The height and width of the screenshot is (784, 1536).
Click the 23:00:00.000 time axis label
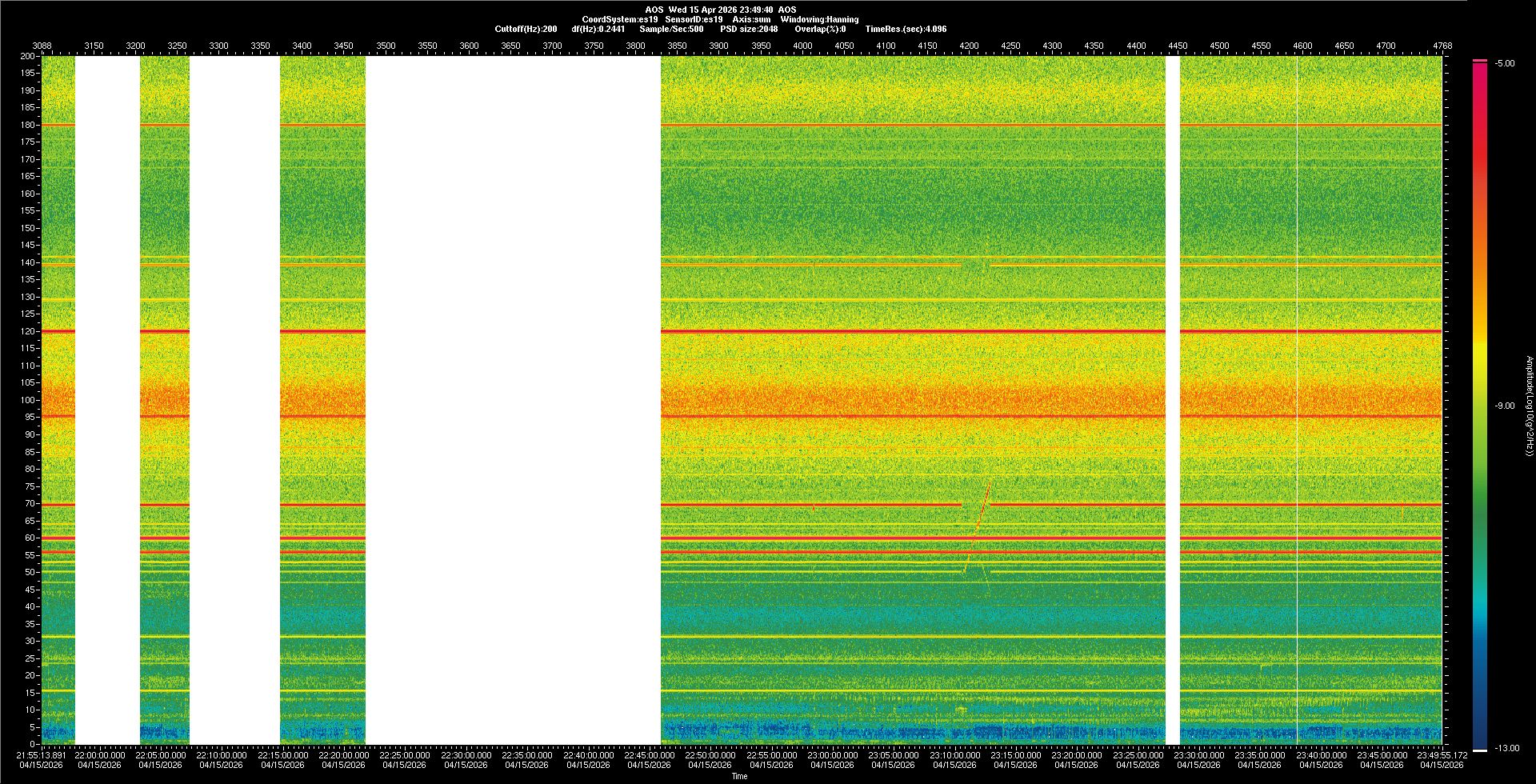832,755
